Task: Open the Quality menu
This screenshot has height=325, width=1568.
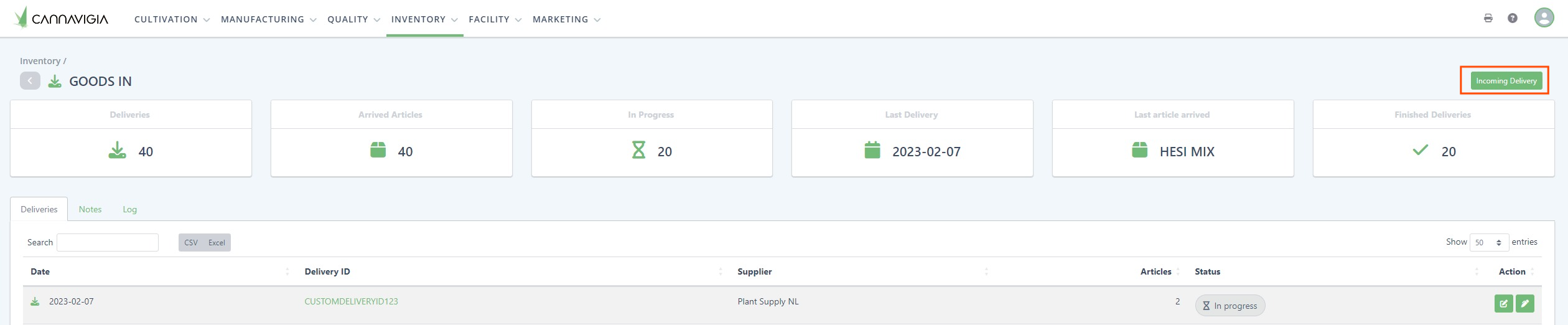Action: pyautogui.click(x=353, y=19)
